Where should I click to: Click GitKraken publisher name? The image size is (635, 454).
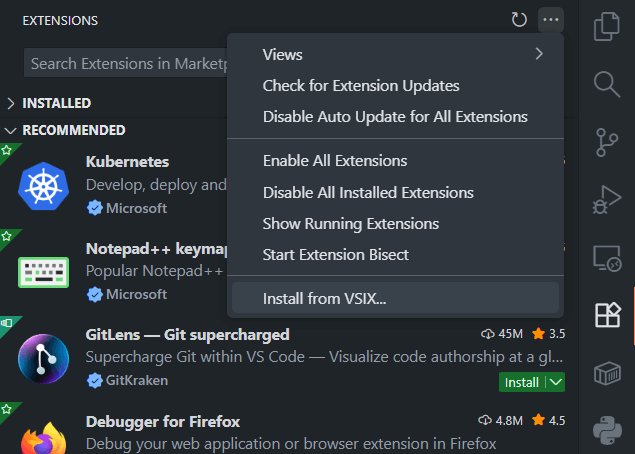click(x=137, y=381)
